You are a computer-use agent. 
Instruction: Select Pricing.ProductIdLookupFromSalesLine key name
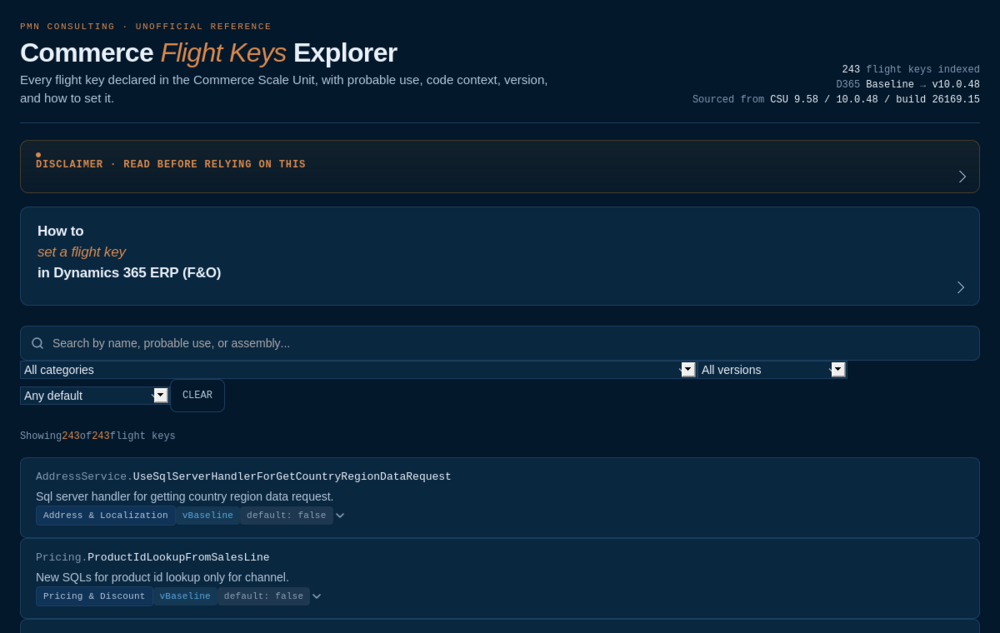pos(152,557)
